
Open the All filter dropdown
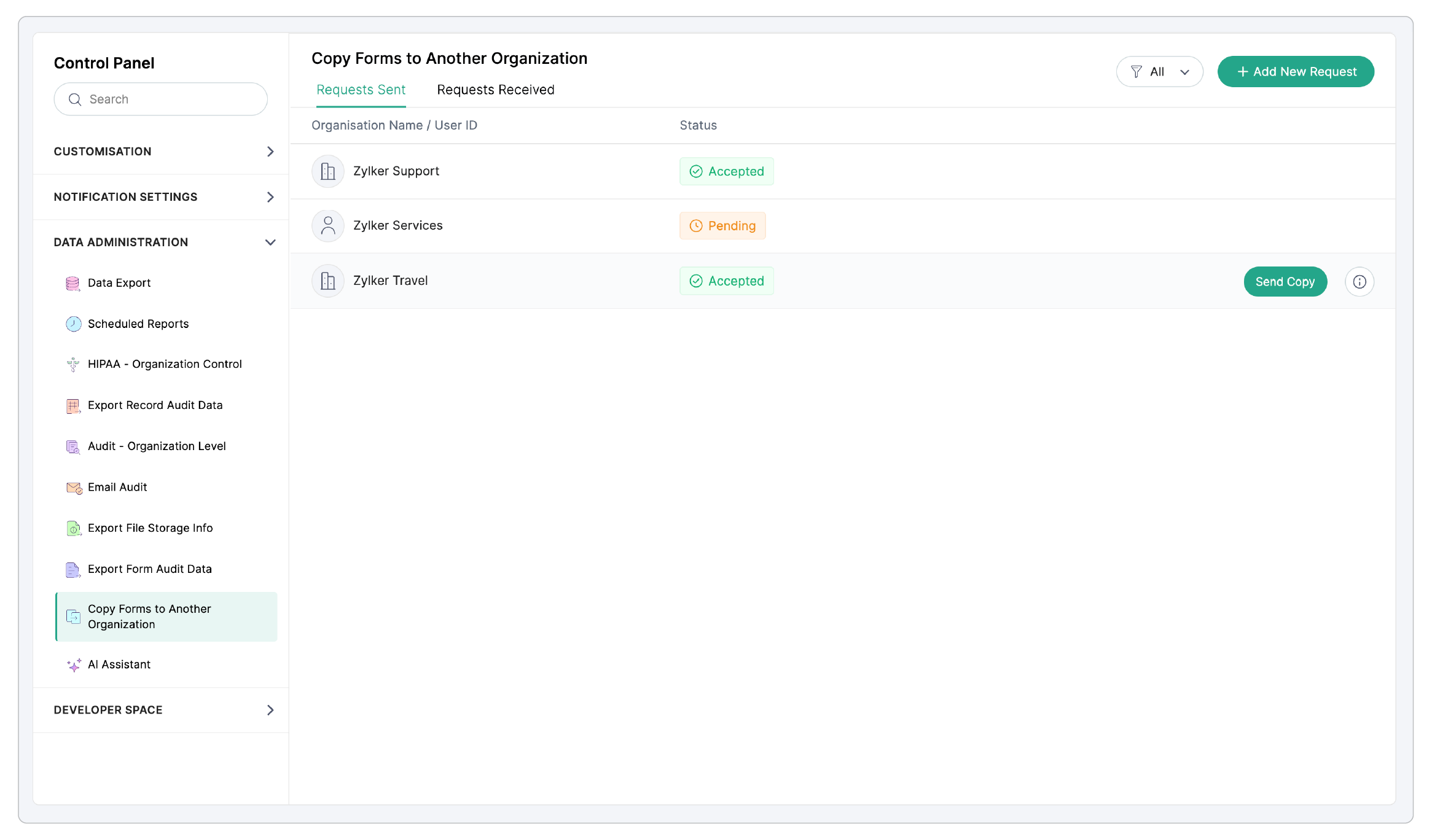tap(1159, 72)
